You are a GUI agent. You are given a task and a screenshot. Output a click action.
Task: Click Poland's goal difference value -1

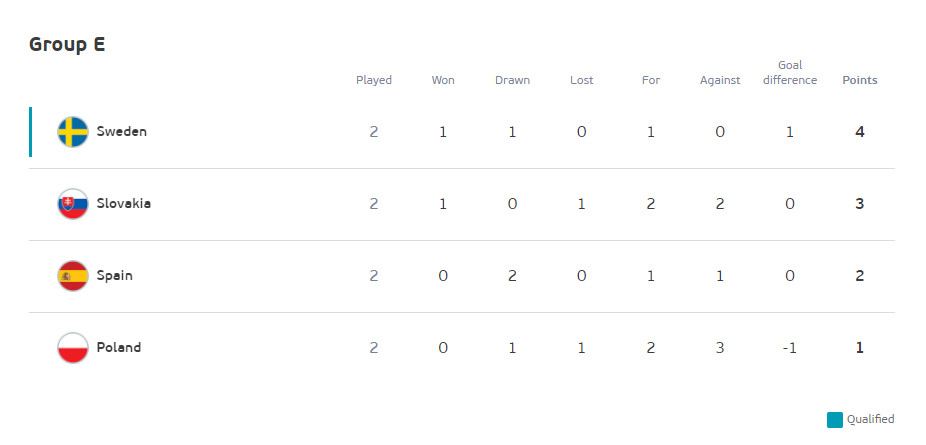[790, 348]
